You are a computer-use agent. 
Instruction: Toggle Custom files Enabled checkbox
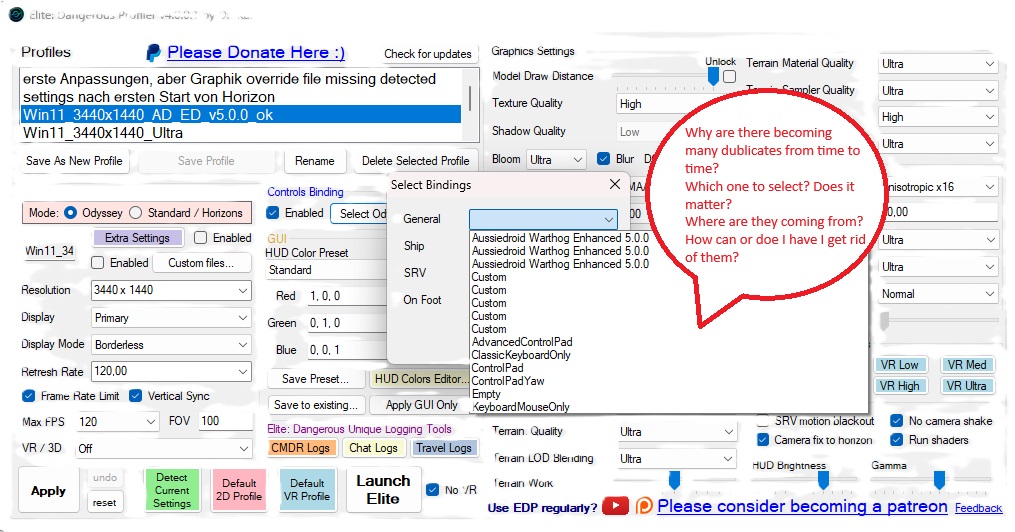[98, 263]
